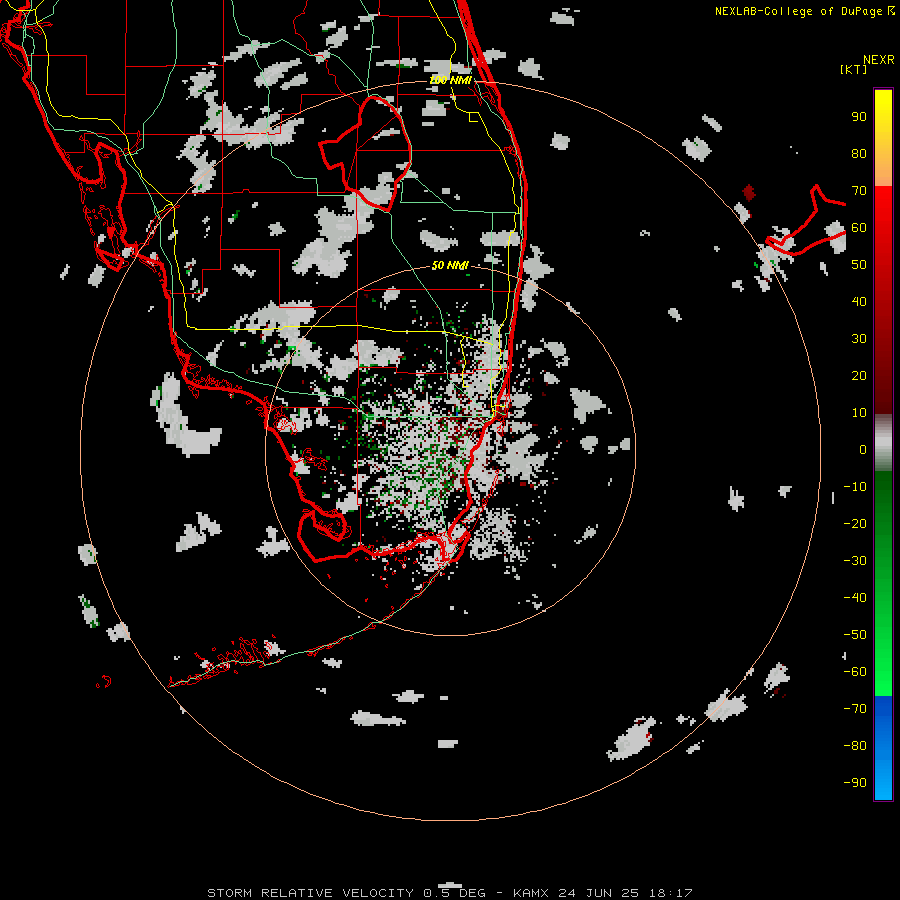The width and height of the screenshot is (900, 900).
Task: Click the positive 50 scale value
Action: point(859,265)
